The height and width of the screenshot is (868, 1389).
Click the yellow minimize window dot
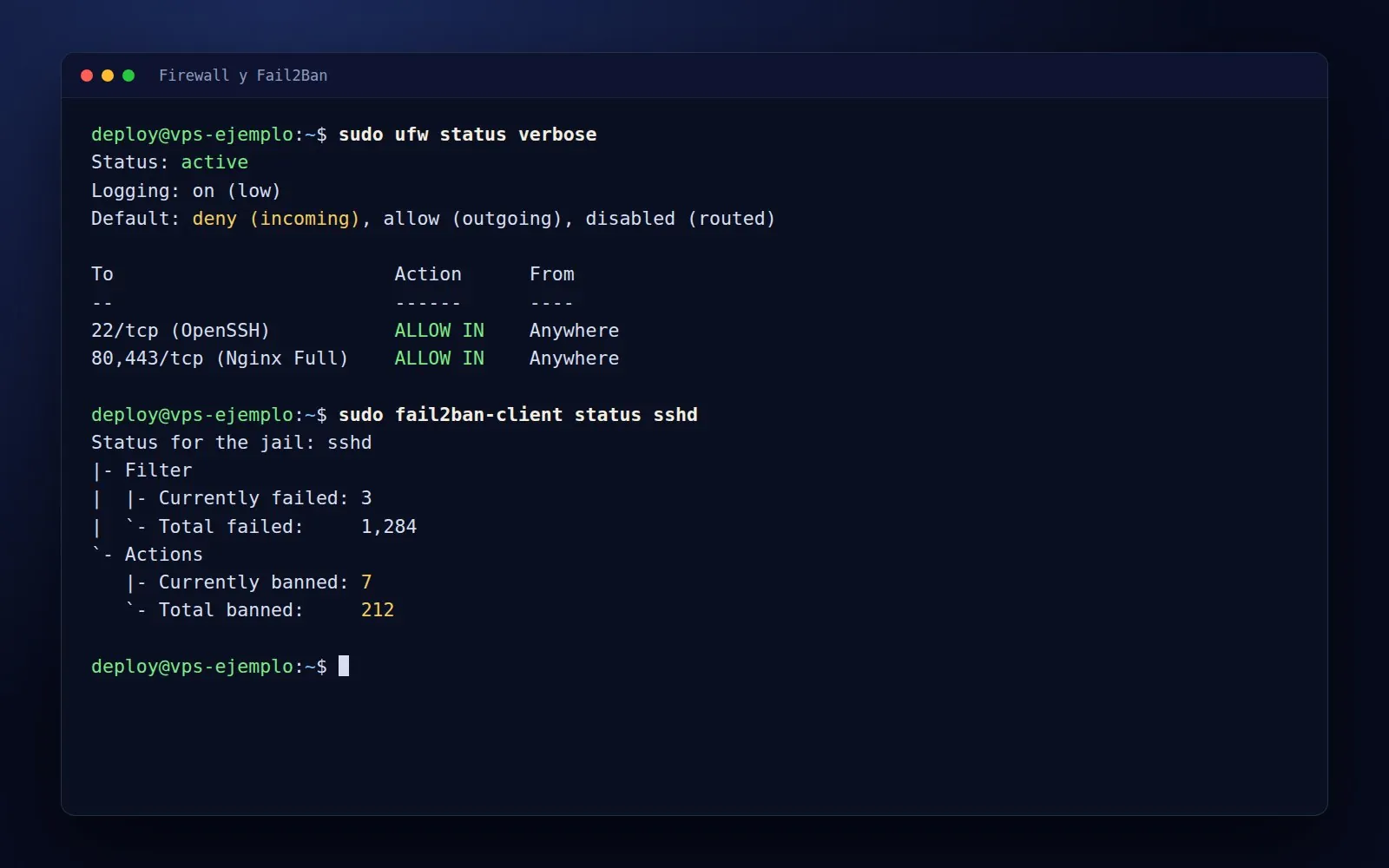tap(108, 76)
